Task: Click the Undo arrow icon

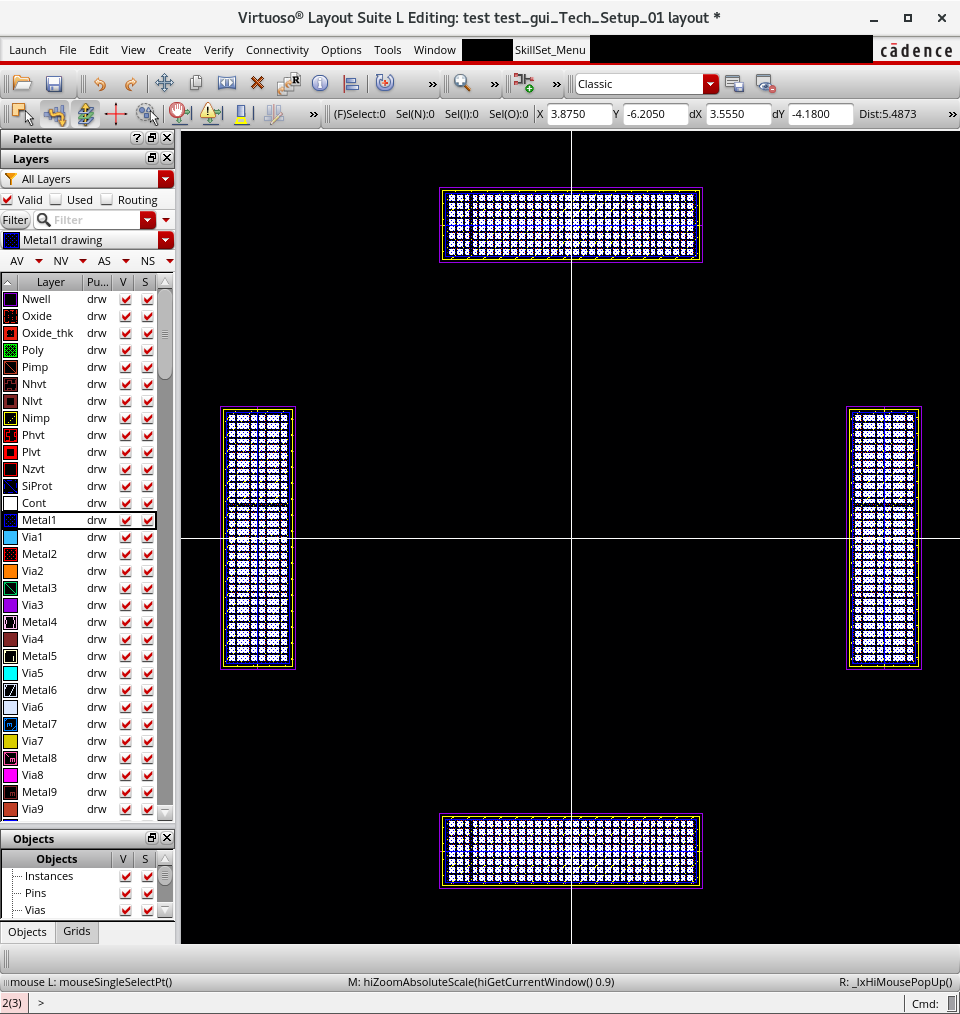Action: 99,84
